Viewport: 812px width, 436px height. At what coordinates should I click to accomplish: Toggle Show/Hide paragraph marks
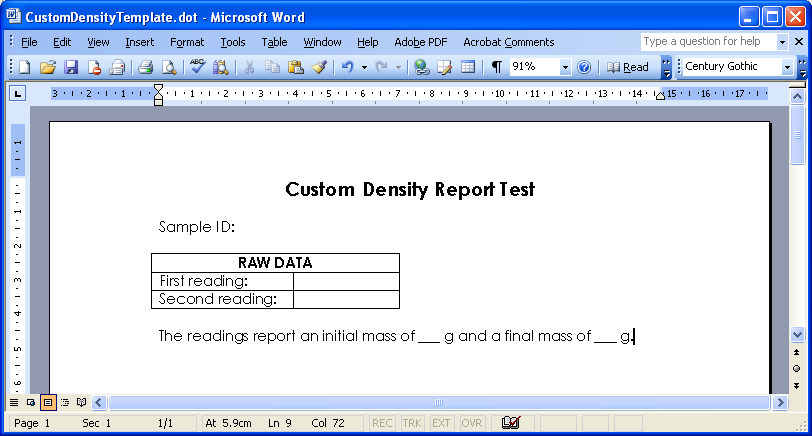496,67
